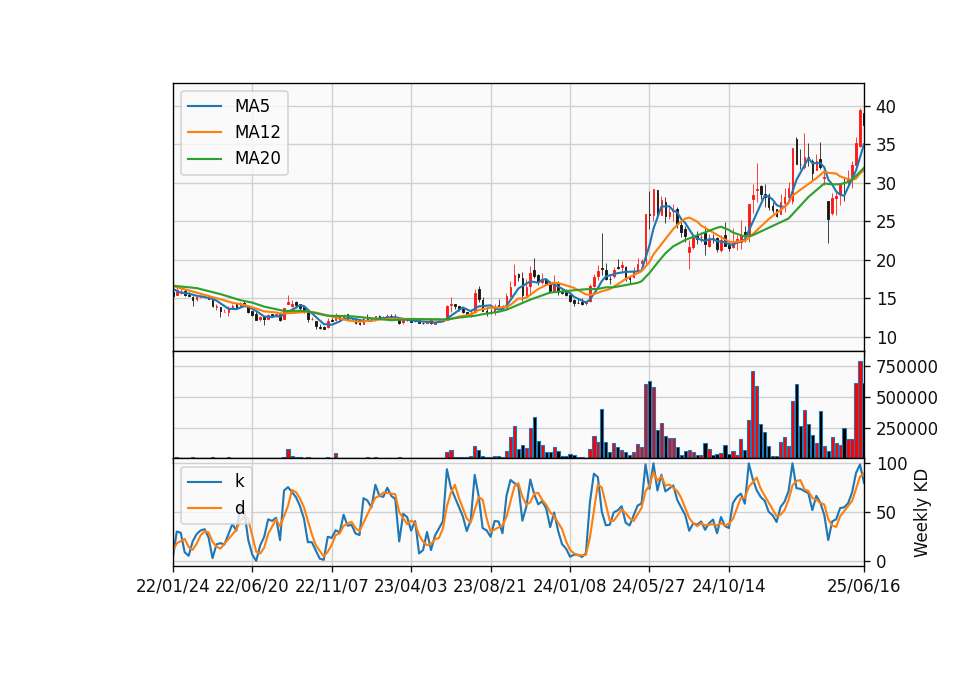
Task: Click the blue MA5 legend line sample
Action: (204, 107)
